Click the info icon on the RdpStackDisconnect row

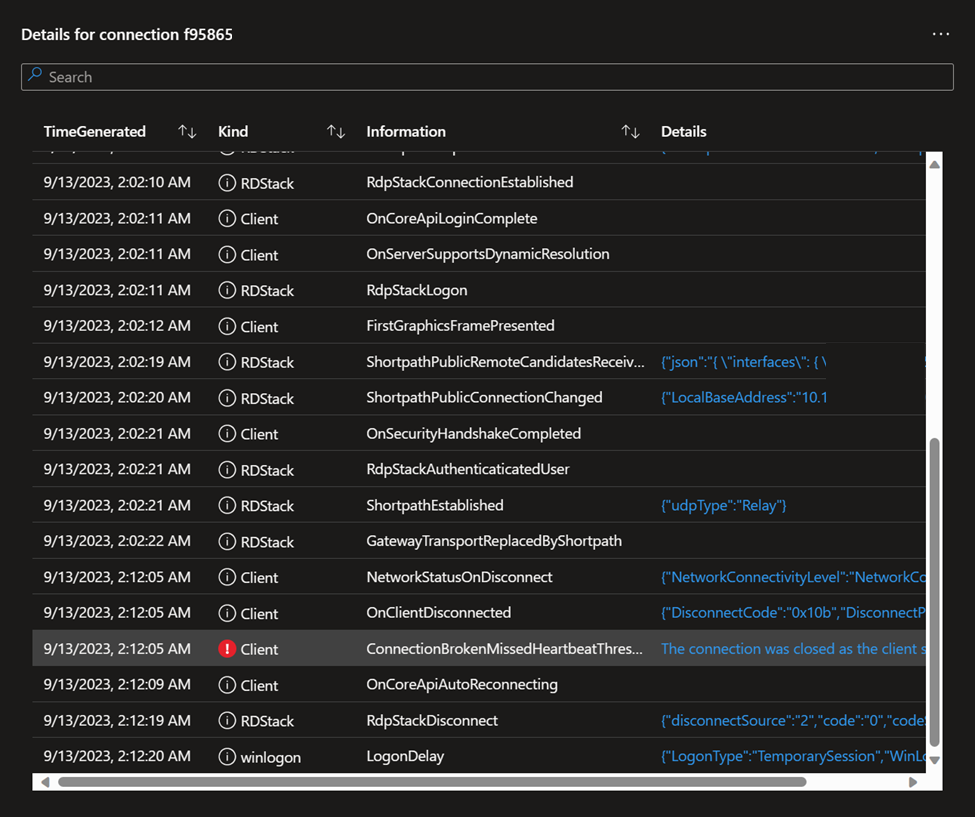point(226,720)
